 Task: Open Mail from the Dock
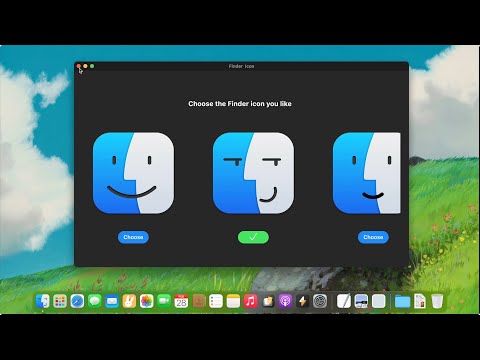[x=112, y=301]
